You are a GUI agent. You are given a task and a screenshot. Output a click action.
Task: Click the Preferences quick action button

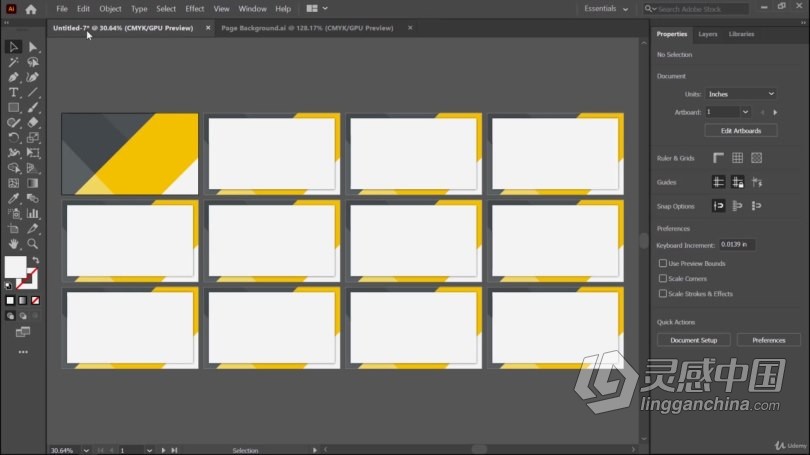click(769, 340)
